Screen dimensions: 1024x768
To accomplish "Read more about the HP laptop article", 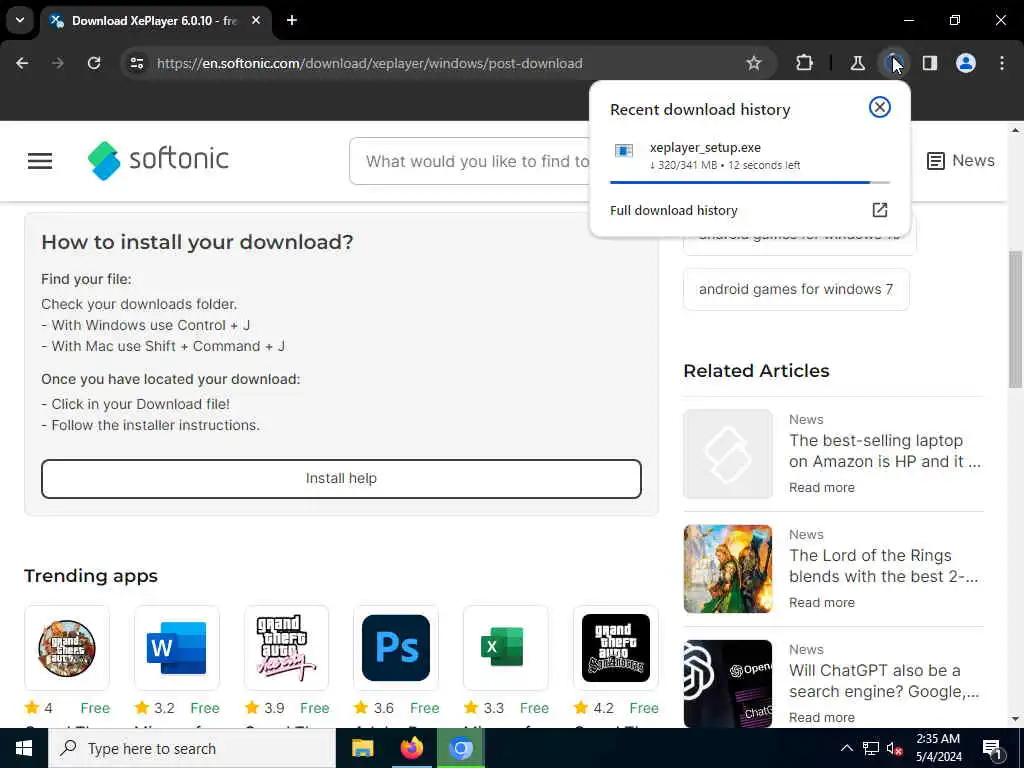I will [x=822, y=487].
